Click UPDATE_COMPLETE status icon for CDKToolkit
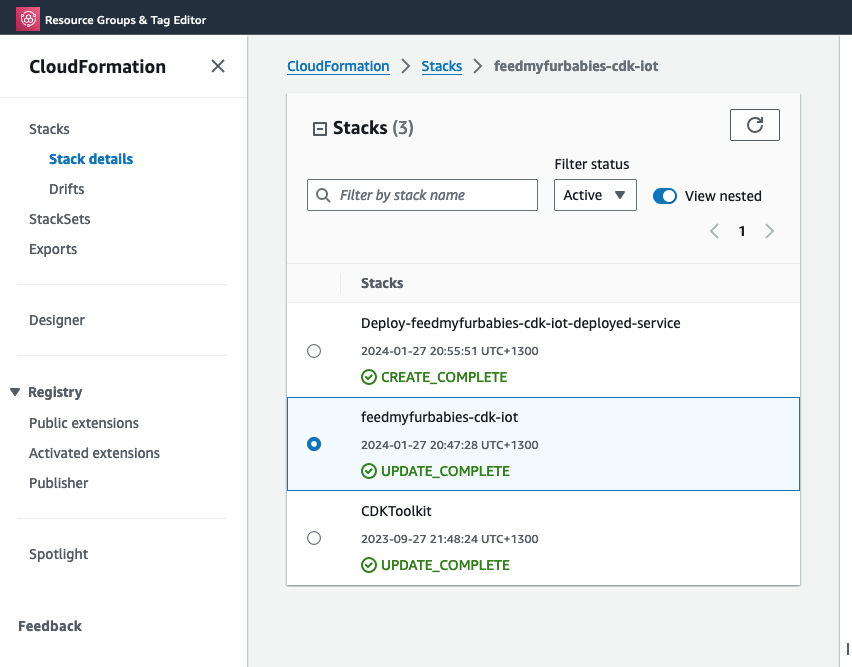This screenshot has height=667, width=852. (x=369, y=565)
